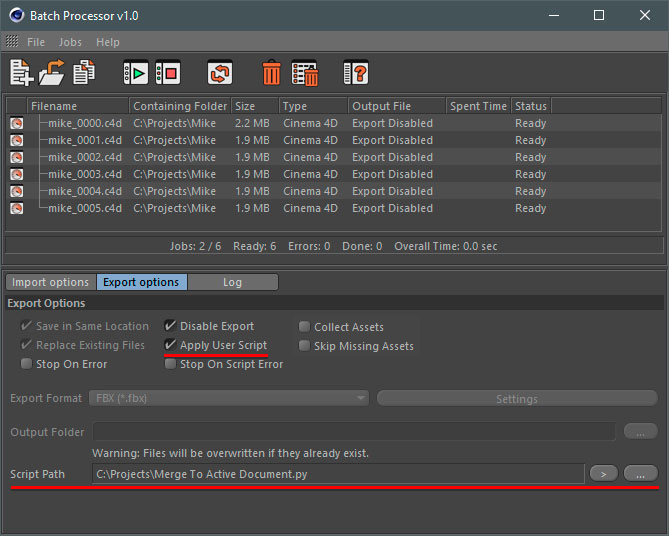Enable Stop On Error checkbox
Image resolution: width=669 pixels, height=536 pixels.
(26, 364)
